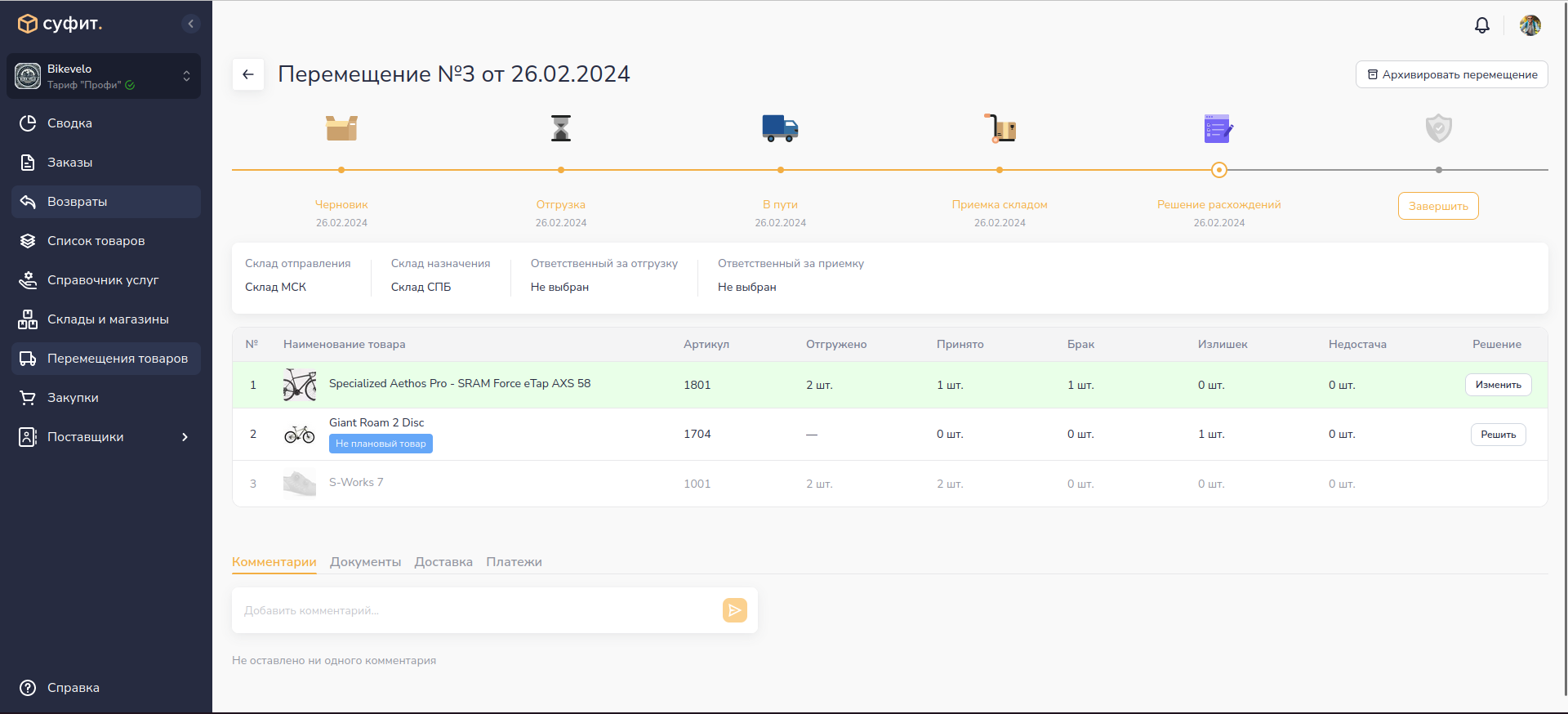The height and width of the screenshot is (714, 1568).
Task: Open Справочник услуг
Action: click(106, 280)
